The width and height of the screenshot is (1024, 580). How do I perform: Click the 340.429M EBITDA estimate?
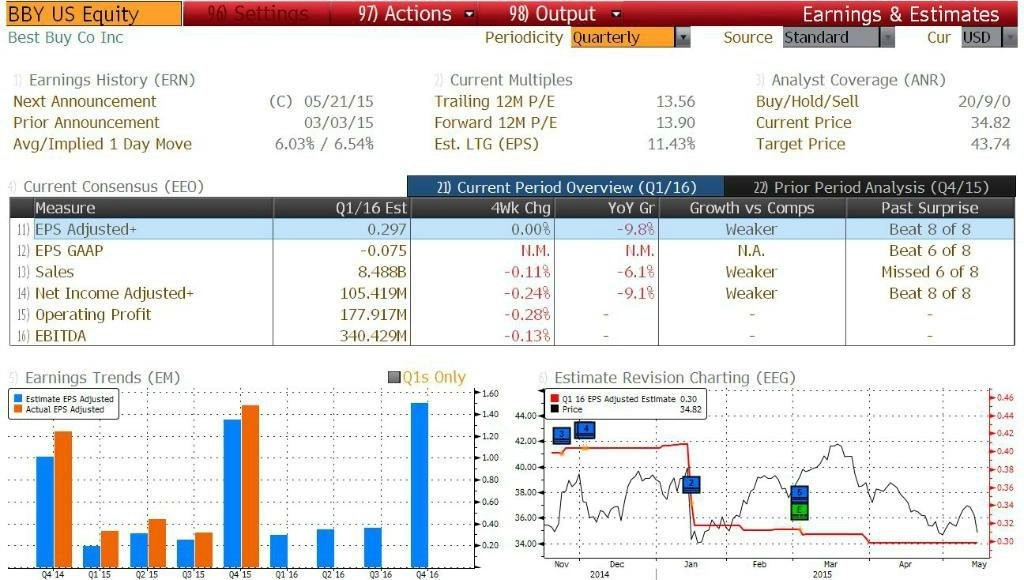[x=374, y=336]
